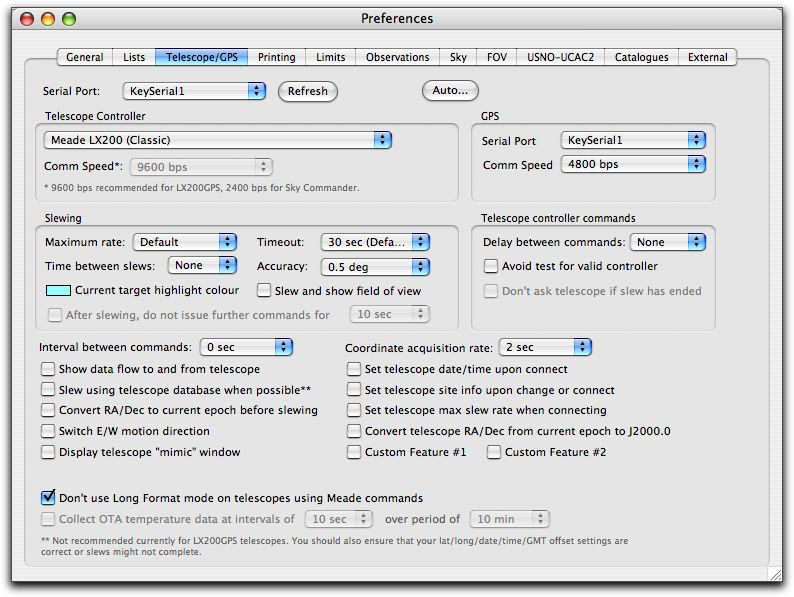Open the Delay between commands dropdown
This screenshot has height=597, width=794.
point(668,242)
